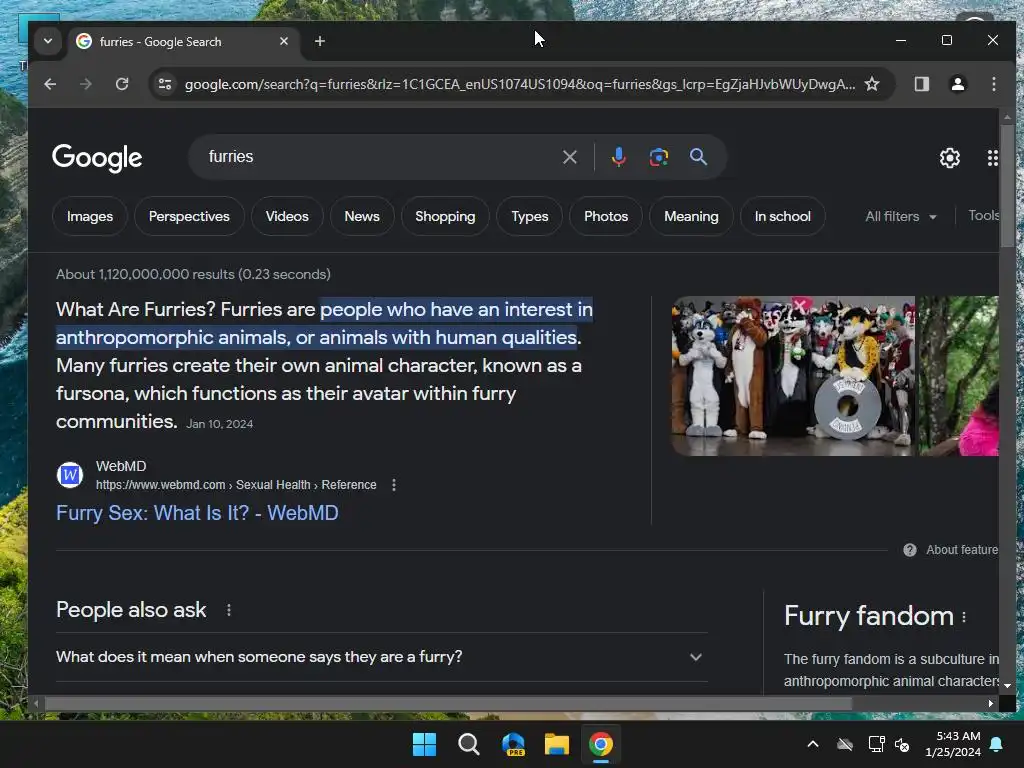1024x768 pixels.
Task: Click Chrome icon in taskbar
Action: pyautogui.click(x=601, y=744)
